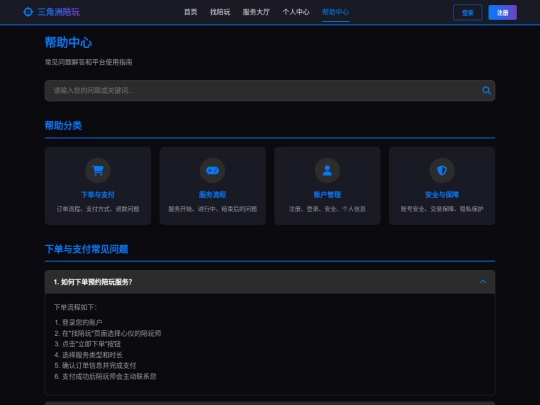Click the 下单与支付常见问题 section heading
Viewport: 540px width, 405px height.
click(x=86, y=249)
